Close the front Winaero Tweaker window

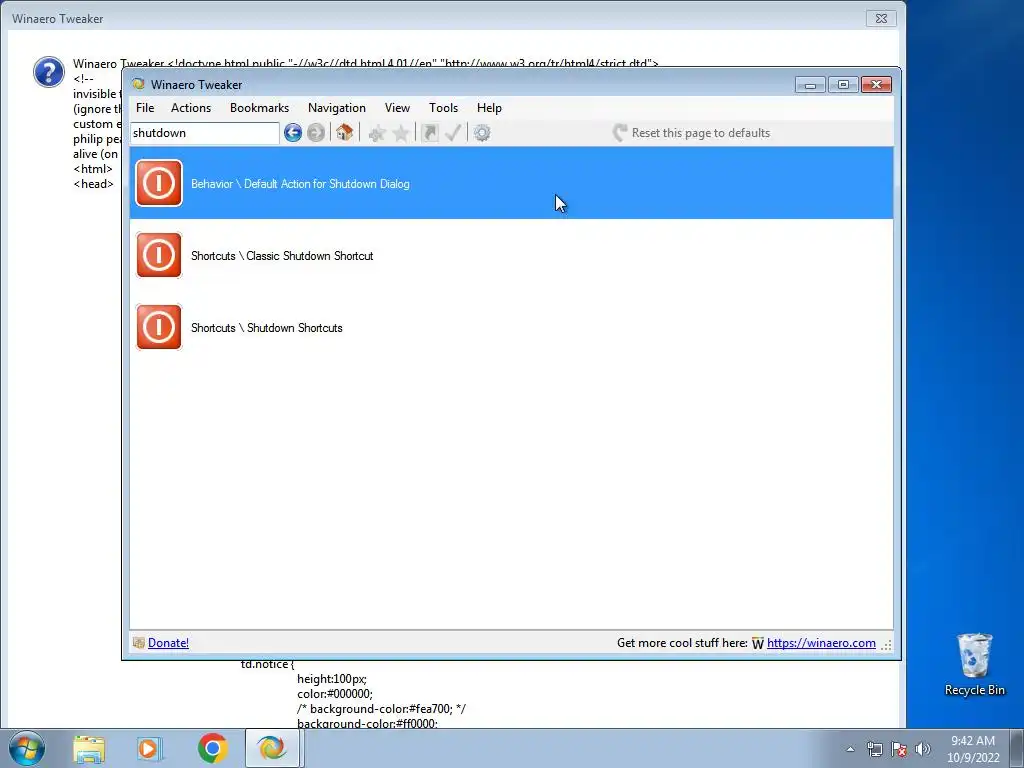876,85
